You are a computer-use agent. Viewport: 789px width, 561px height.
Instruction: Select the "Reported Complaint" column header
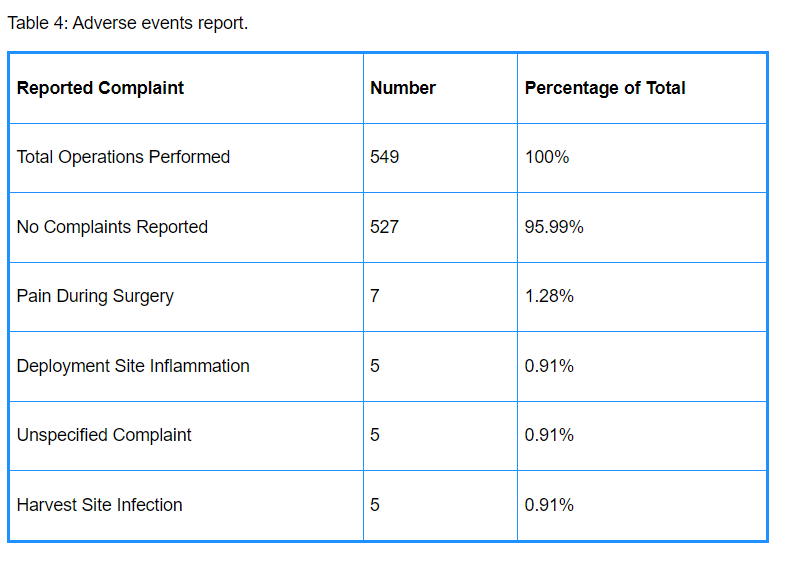click(x=100, y=88)
